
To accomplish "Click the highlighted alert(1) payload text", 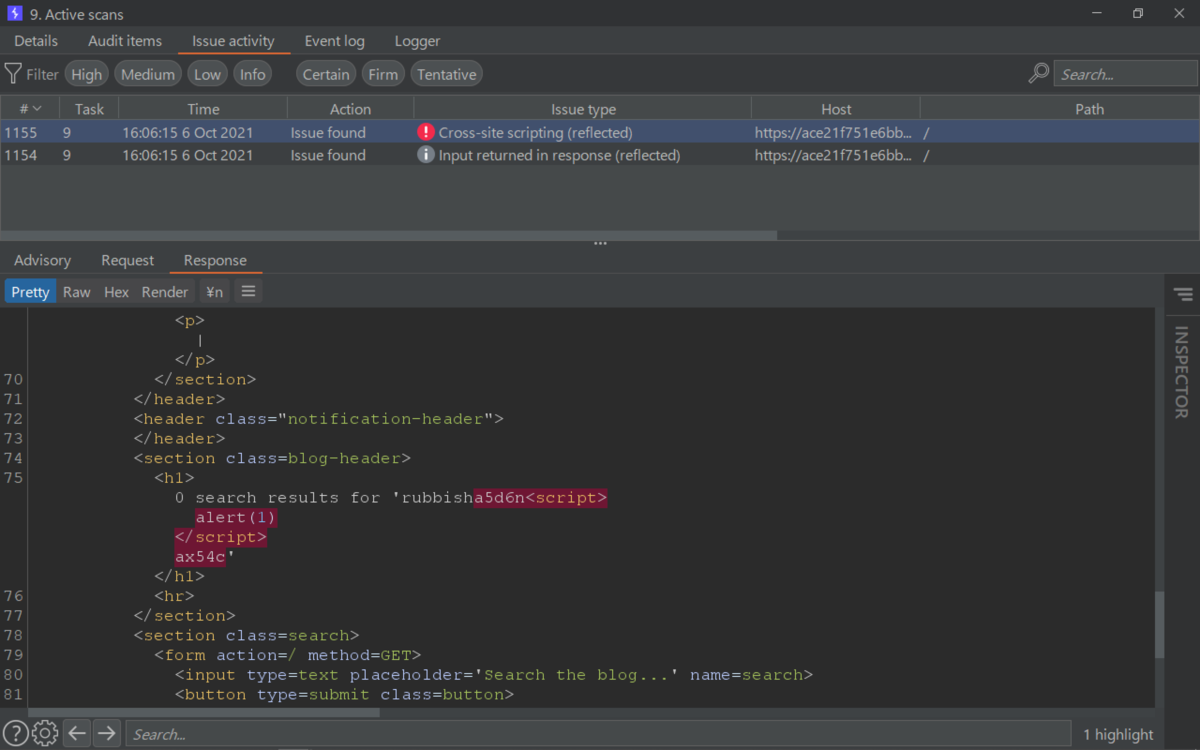I will click(236, 517).
